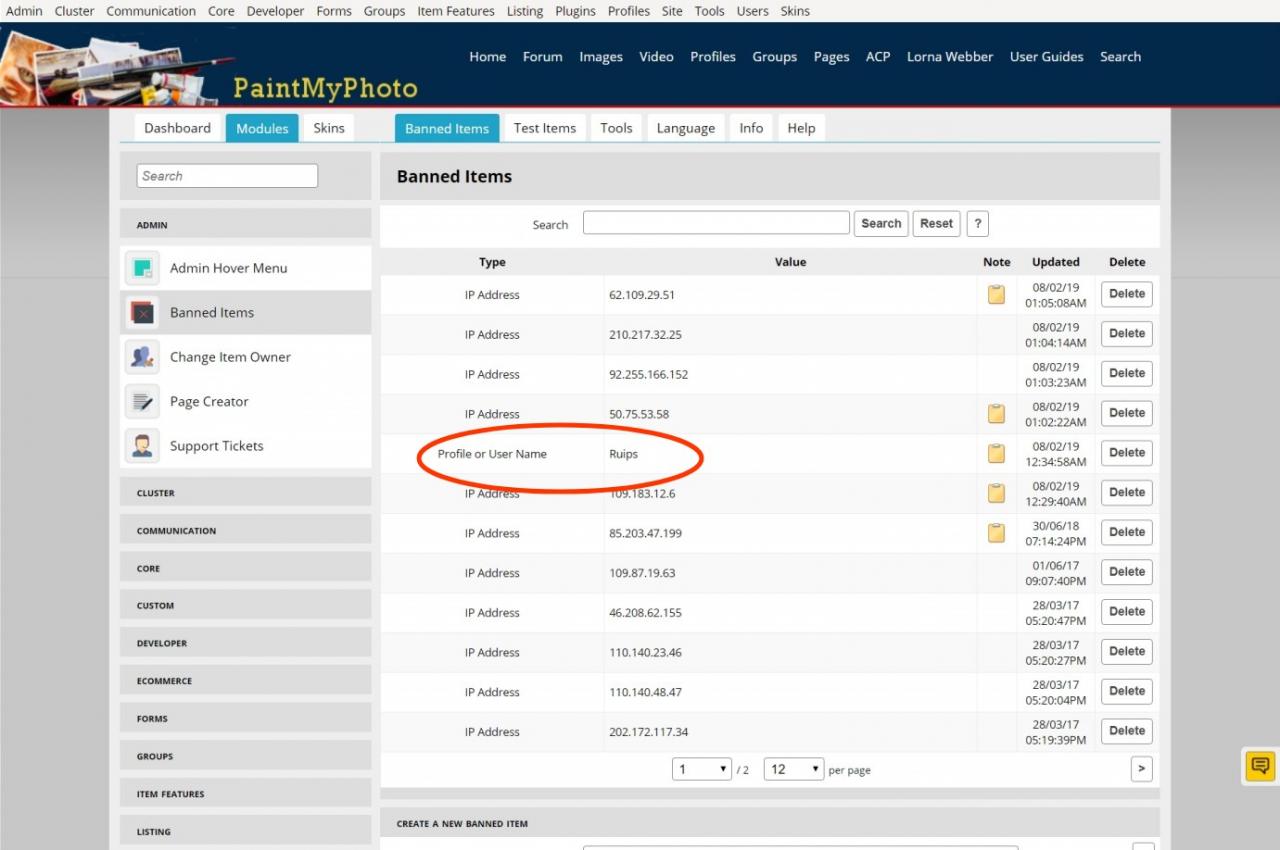Delete the banned IP 202.172.117.34
Viewport: 1280px width, 850px height.
(1127, 731)
